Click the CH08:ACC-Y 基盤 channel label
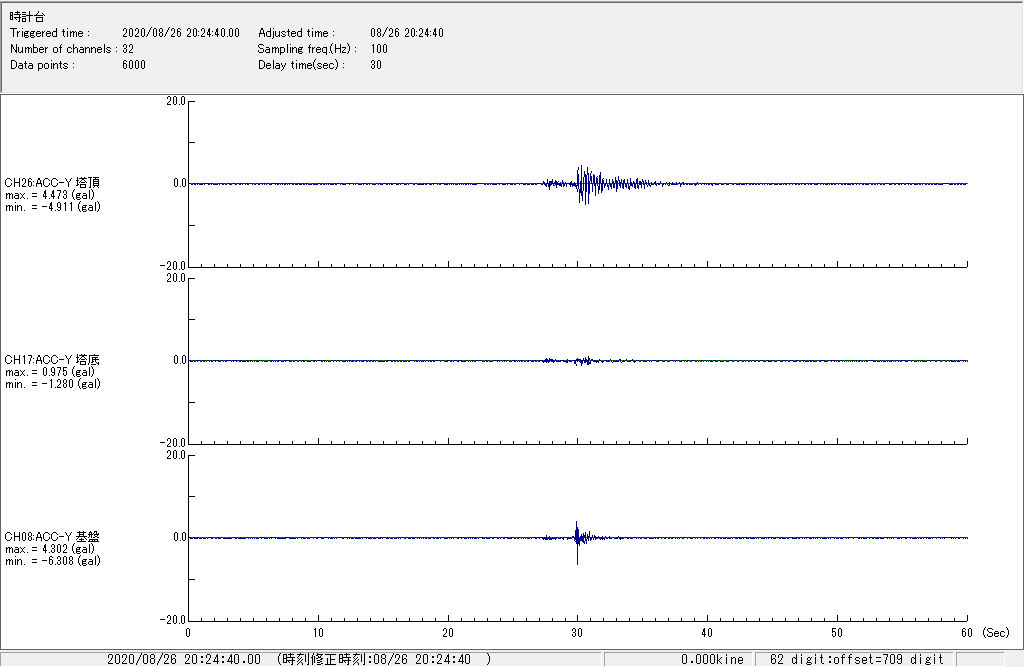Screen dimensions: 1024x667 52,537
